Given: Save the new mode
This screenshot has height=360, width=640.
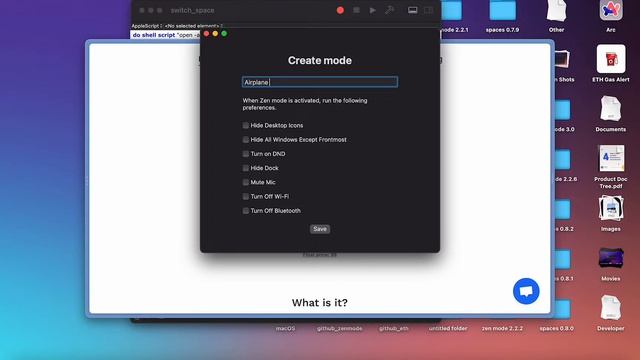Looking at the screenshot, I should [x=320, y=229].
